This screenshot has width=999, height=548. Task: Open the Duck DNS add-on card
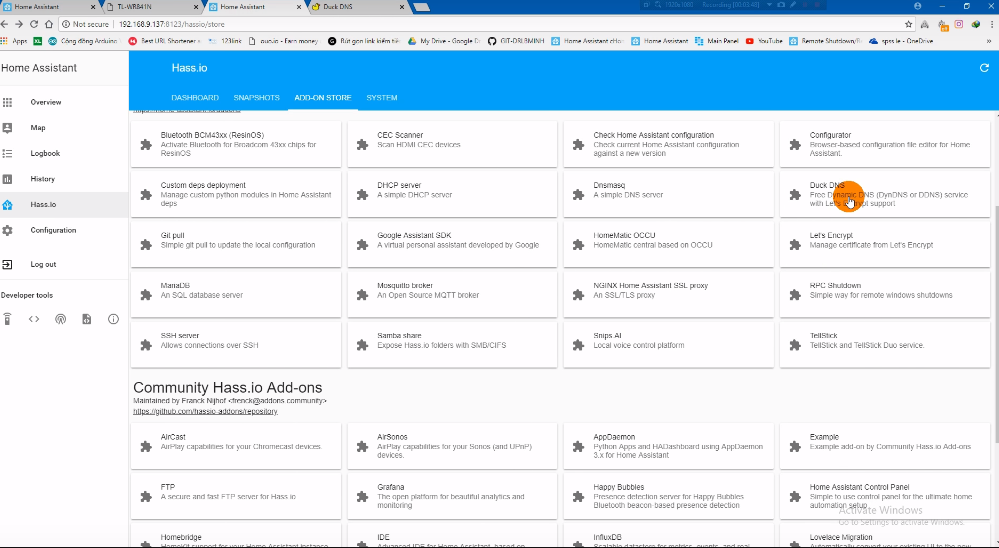(885, 194)
